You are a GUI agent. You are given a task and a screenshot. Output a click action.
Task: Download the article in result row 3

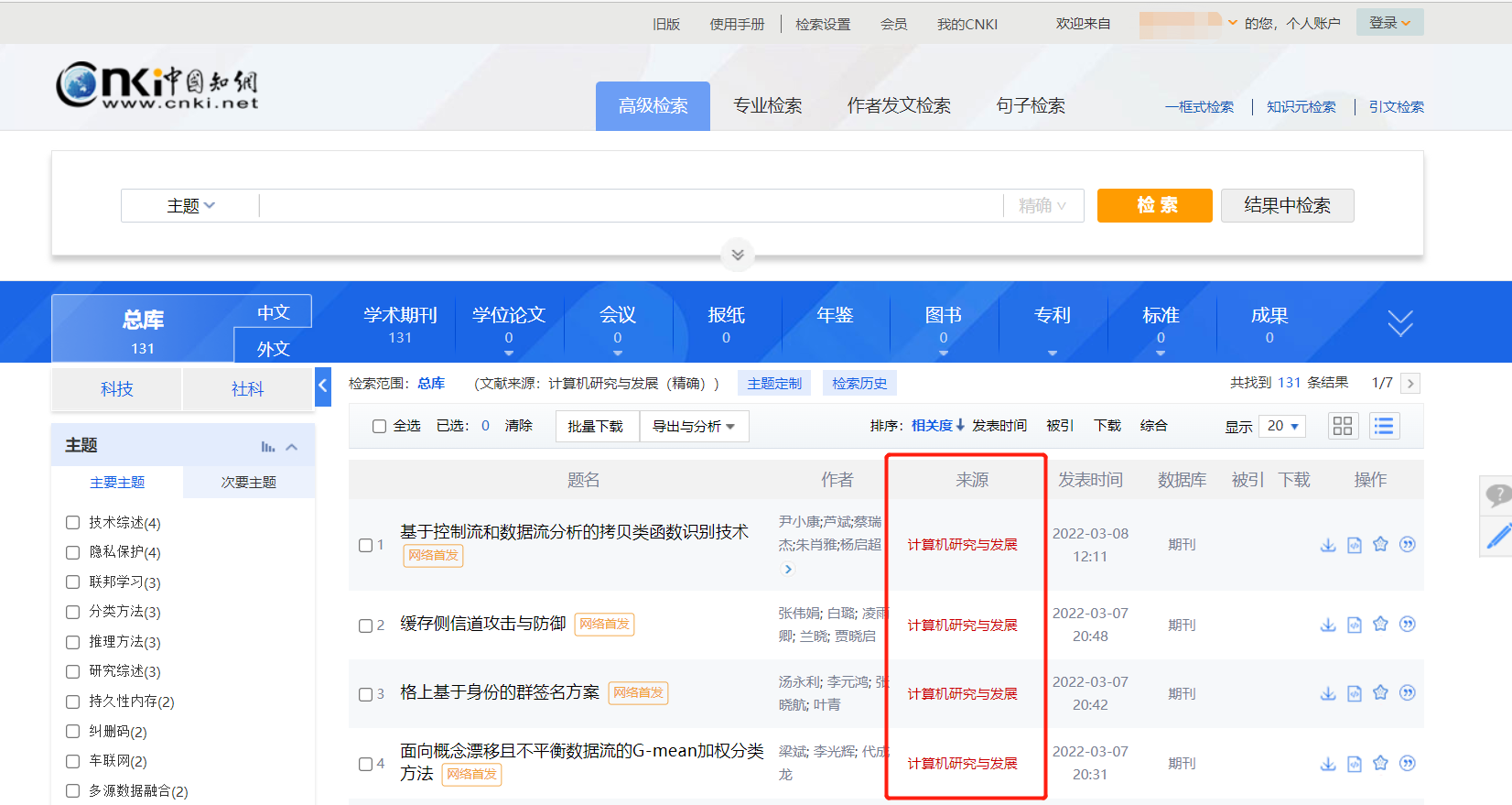tap(1328, 693)
